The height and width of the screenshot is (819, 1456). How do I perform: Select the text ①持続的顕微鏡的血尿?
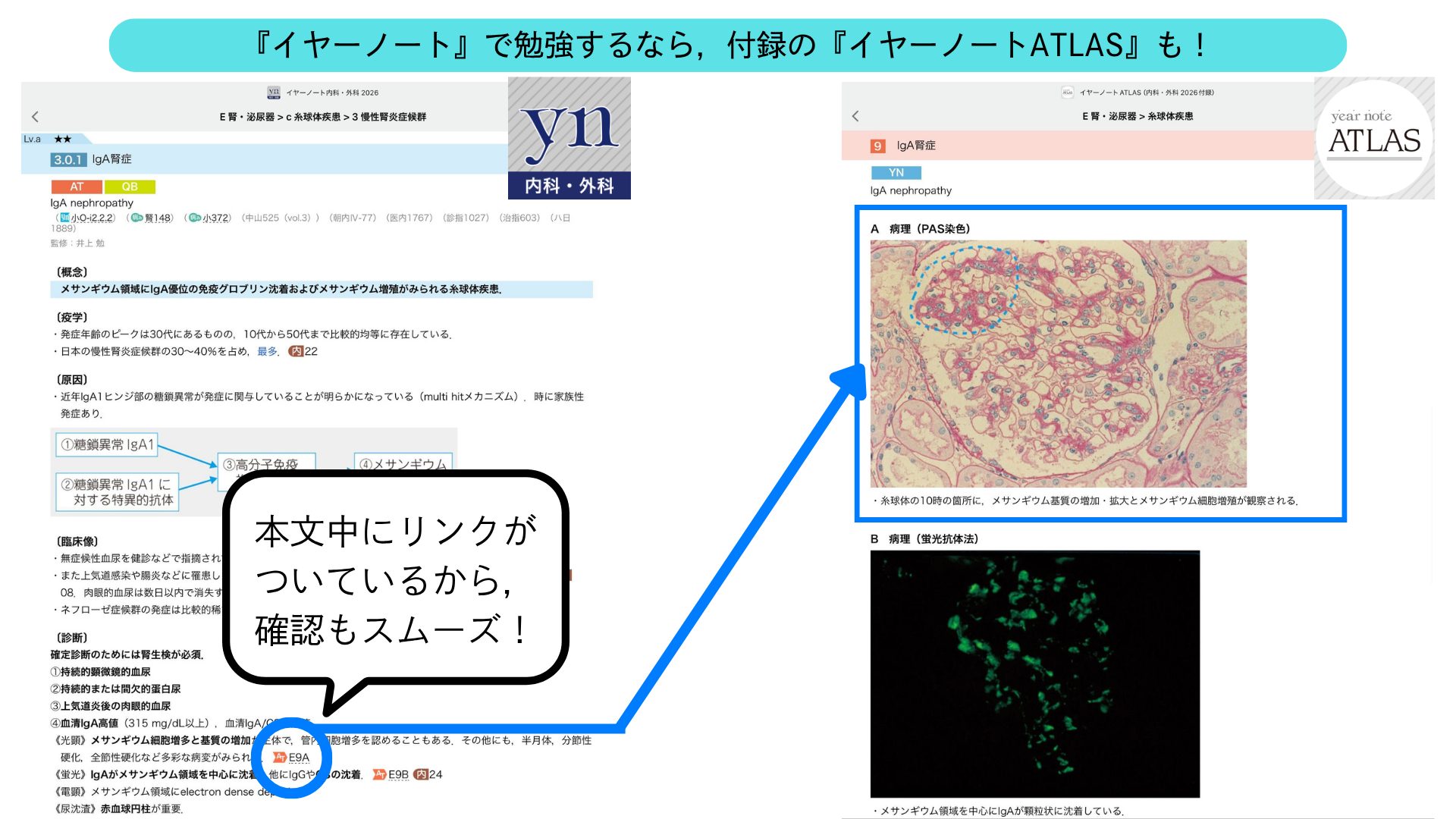coord(100,672)
